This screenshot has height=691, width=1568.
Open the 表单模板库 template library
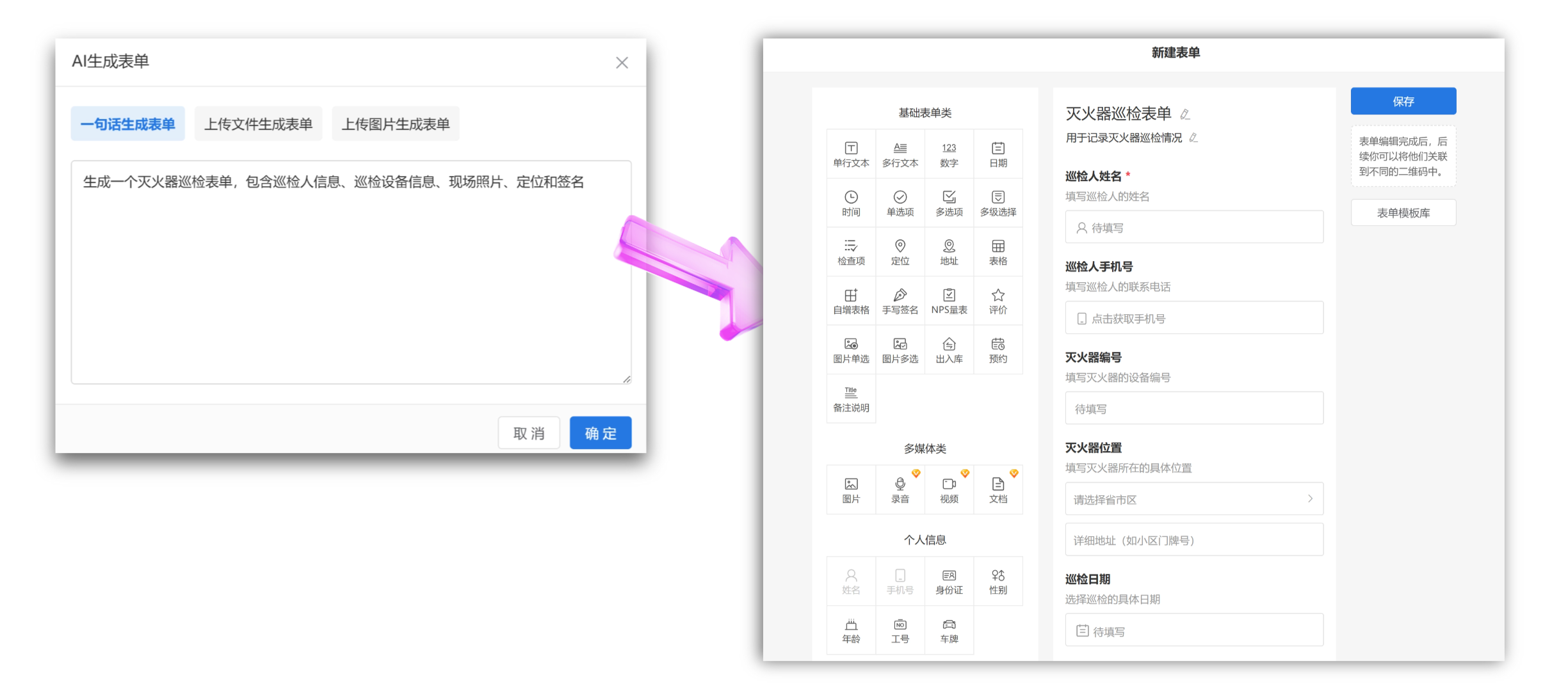pyautogui.click(x=1403, y=213)
